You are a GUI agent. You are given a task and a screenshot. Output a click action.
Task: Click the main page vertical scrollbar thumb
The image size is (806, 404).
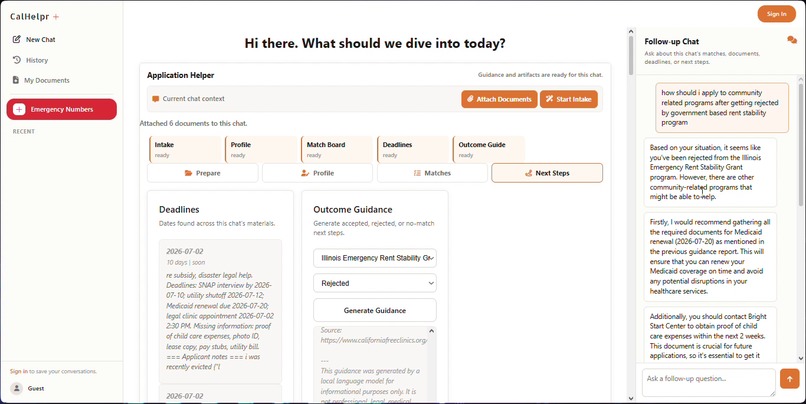pyautogui.click(x=631, y=56)
